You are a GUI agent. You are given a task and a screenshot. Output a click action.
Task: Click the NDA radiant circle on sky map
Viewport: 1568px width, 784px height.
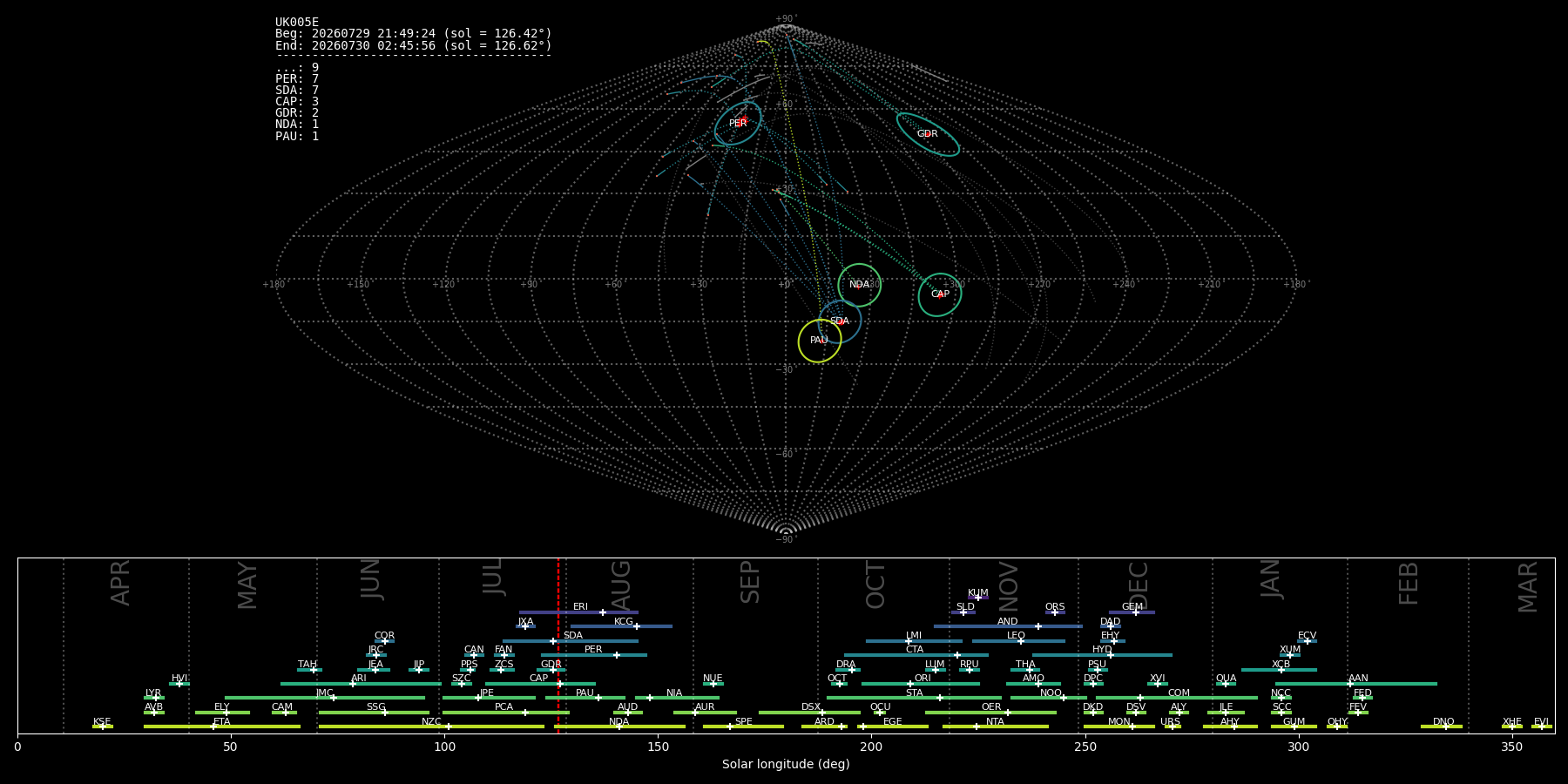click(x=859, y=285)
